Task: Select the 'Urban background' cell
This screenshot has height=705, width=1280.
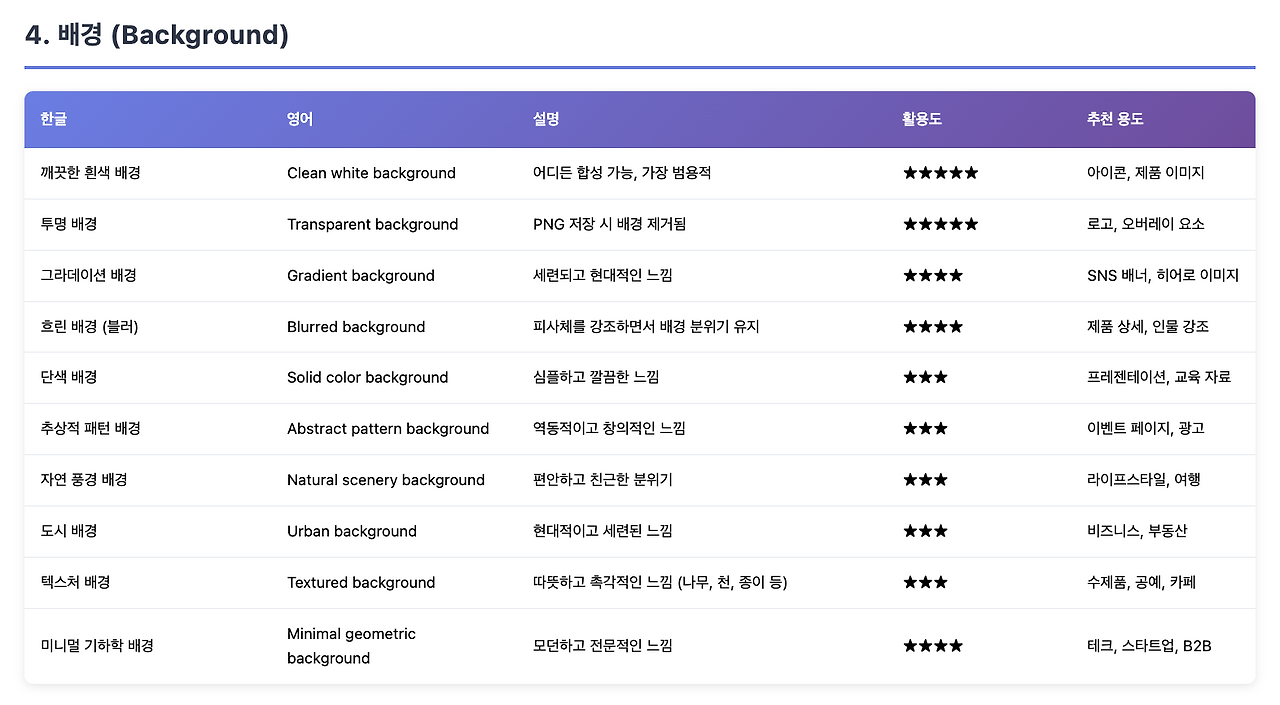Action: click(352, 531)
